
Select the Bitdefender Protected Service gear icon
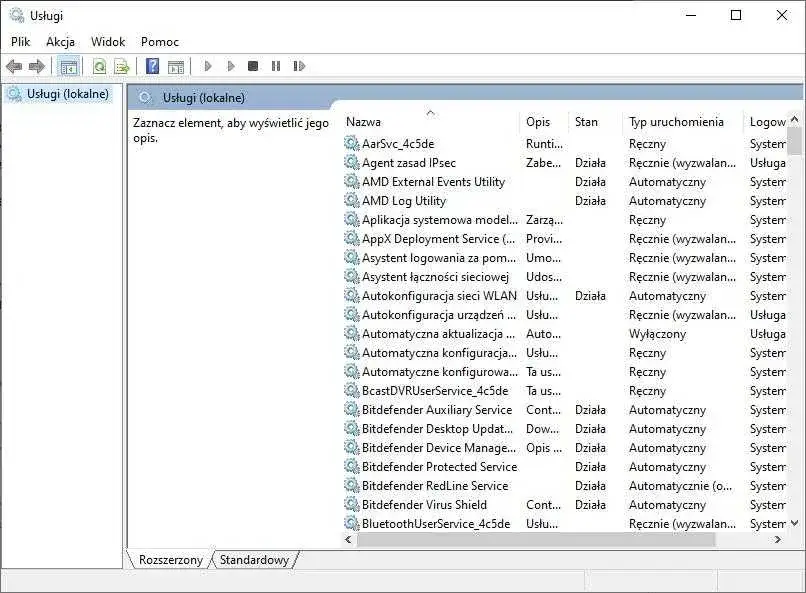click(352, 467)
